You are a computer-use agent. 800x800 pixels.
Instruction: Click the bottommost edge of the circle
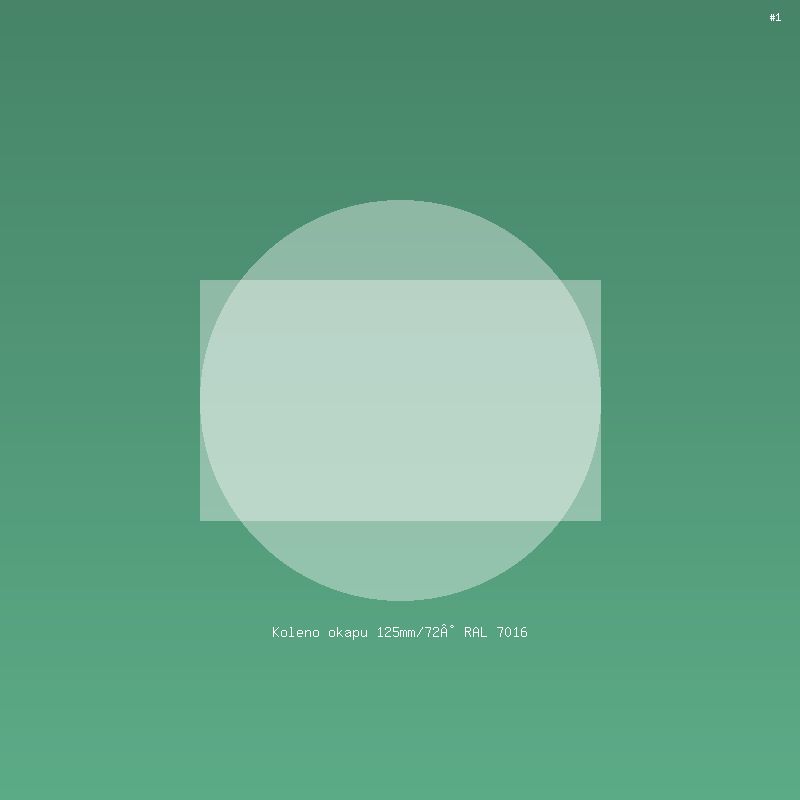pos(400,599)
